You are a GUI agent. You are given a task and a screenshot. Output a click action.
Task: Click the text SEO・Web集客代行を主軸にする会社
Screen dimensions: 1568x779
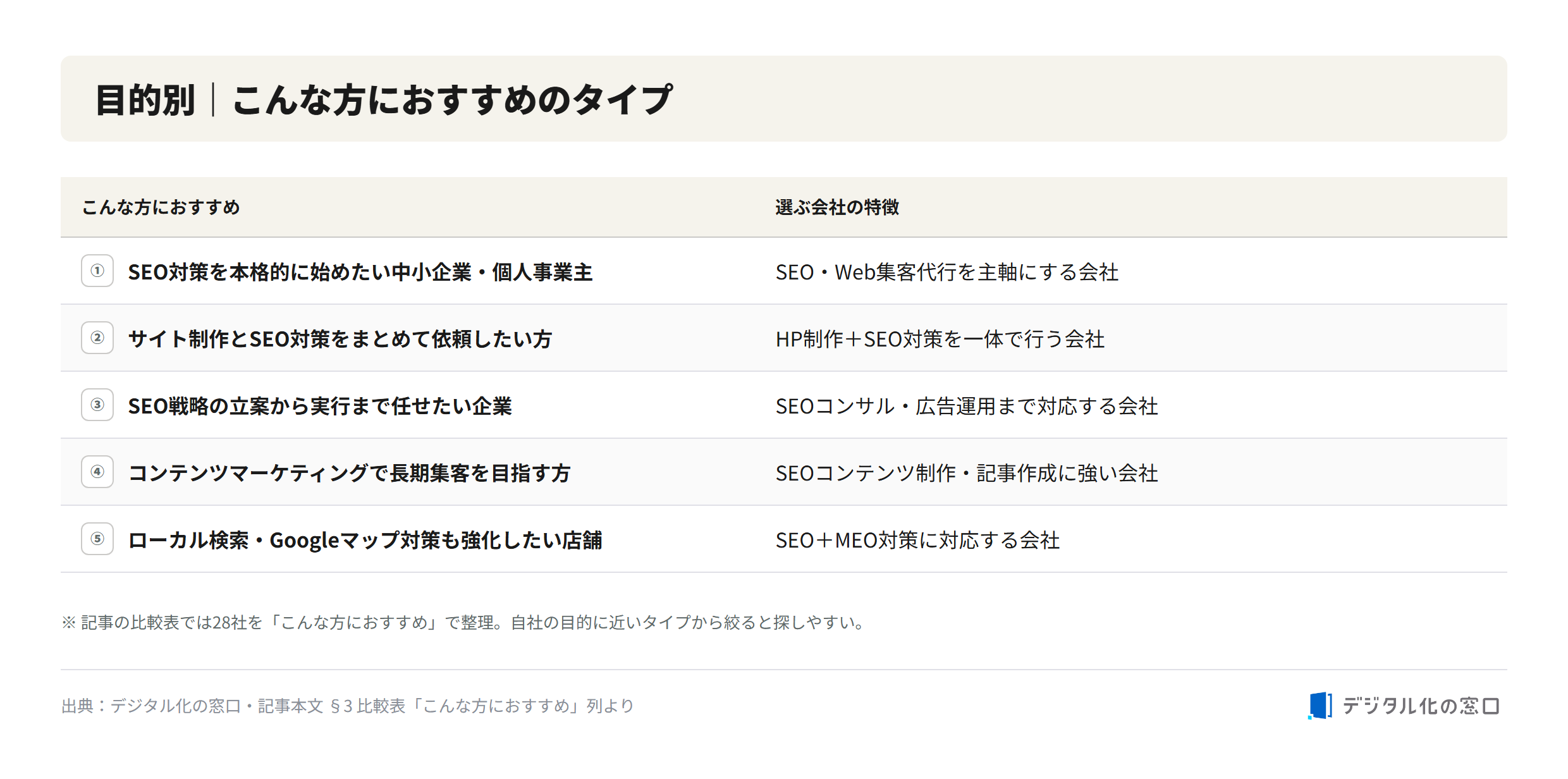pos(947,272)
